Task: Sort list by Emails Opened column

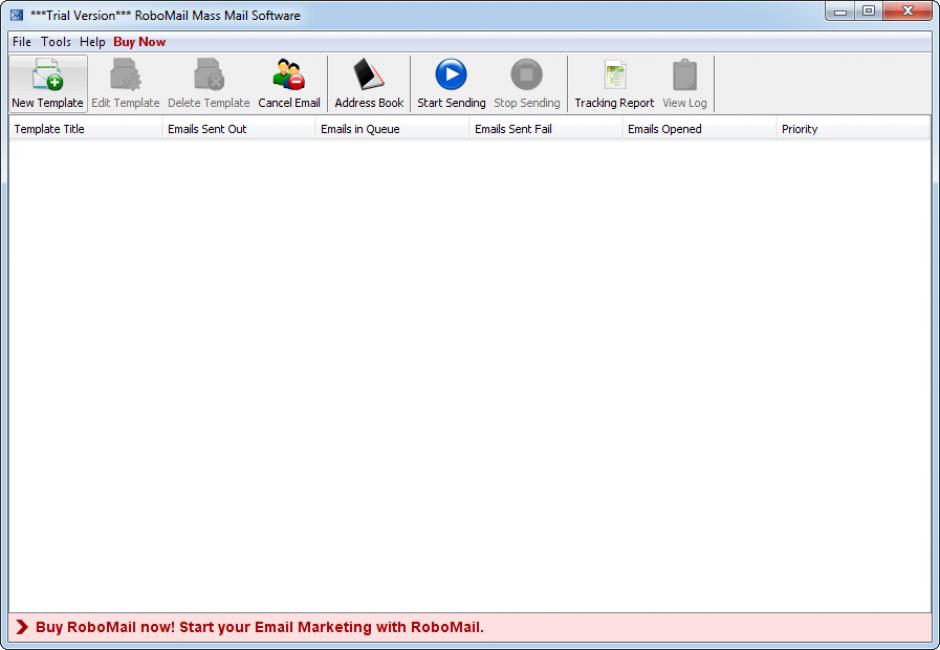Action: click(665, 129)
